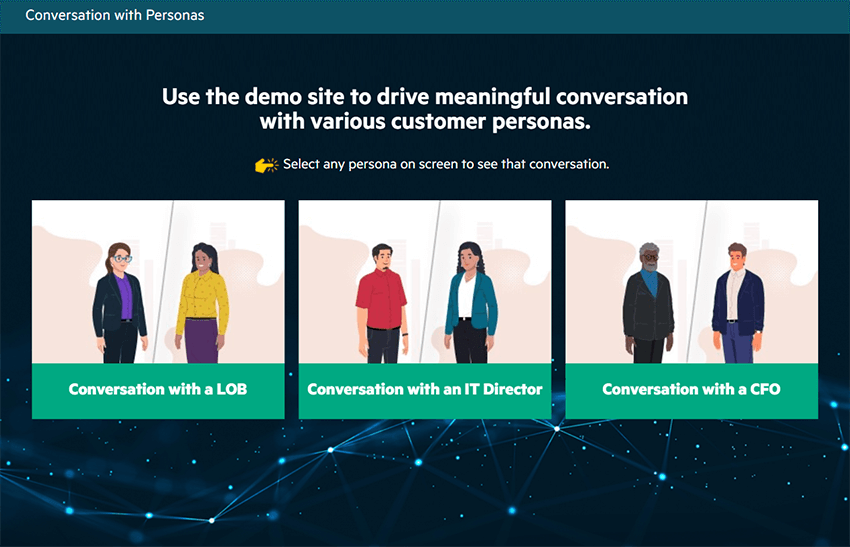Click the 'Select any persona on screen' instruction
Viewport: 850px width, 547px height.
pyautogui.click(x=445, y=164)
